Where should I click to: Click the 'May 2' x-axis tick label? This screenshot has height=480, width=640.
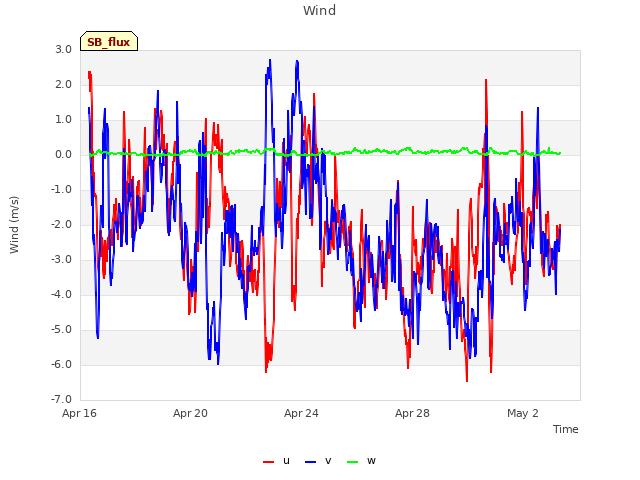pos(523,413)
